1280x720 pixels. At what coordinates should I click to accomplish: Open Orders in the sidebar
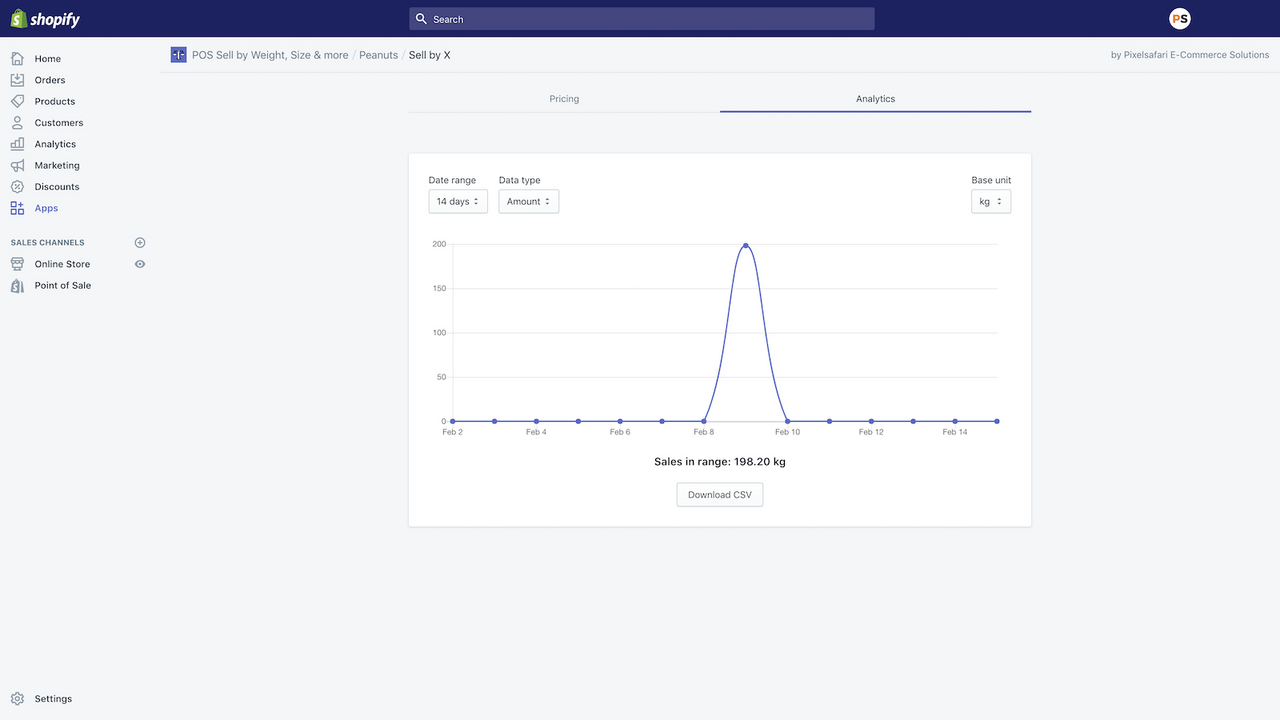[50, 80]
